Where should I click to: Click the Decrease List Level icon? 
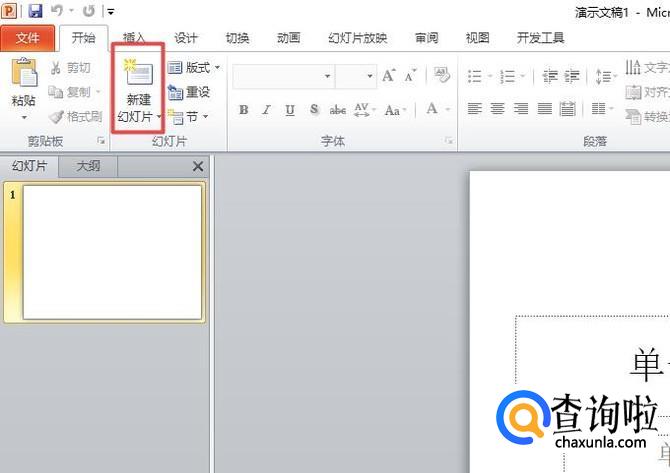pos(550,76)
